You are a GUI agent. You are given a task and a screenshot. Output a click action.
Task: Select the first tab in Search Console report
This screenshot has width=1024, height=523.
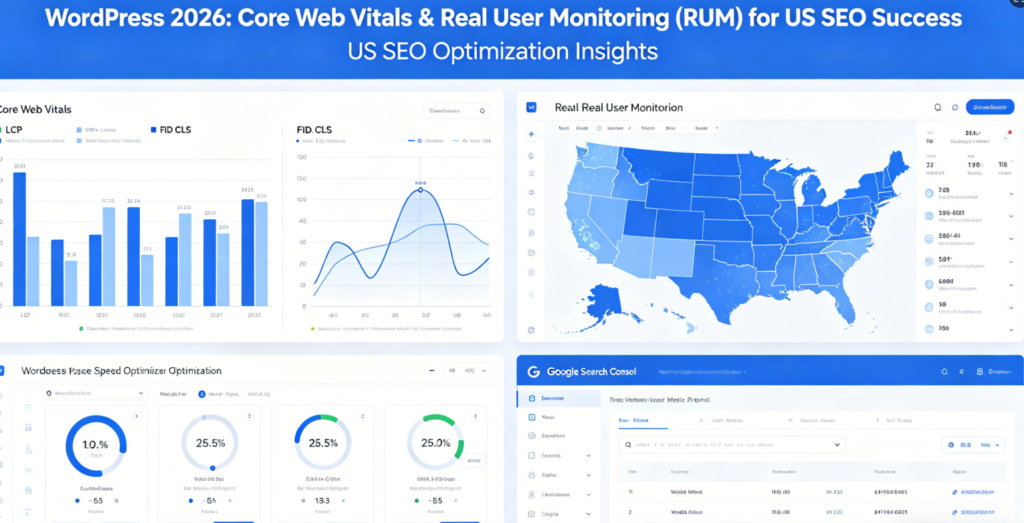pos(636,421)
